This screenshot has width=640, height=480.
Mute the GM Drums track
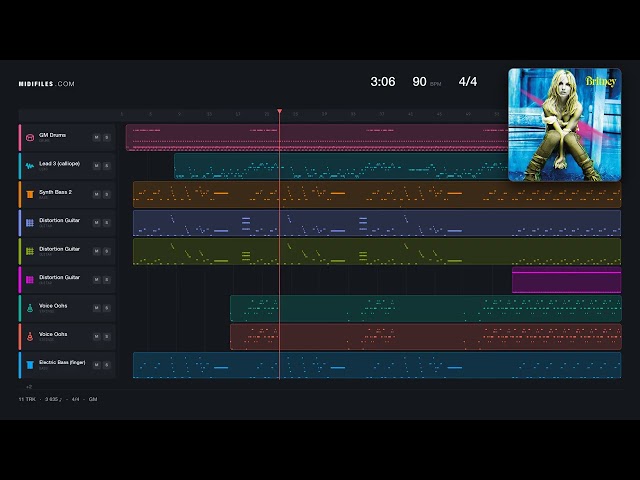[x=96, y=138]
